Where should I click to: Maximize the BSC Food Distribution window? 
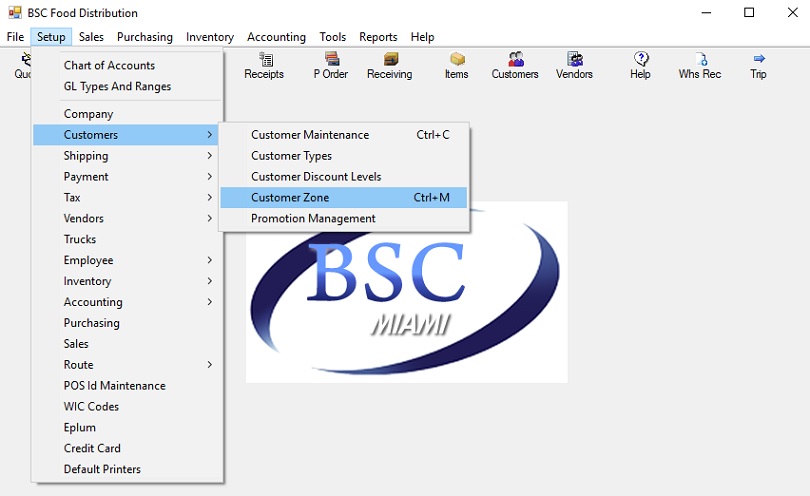click(749, 12)
